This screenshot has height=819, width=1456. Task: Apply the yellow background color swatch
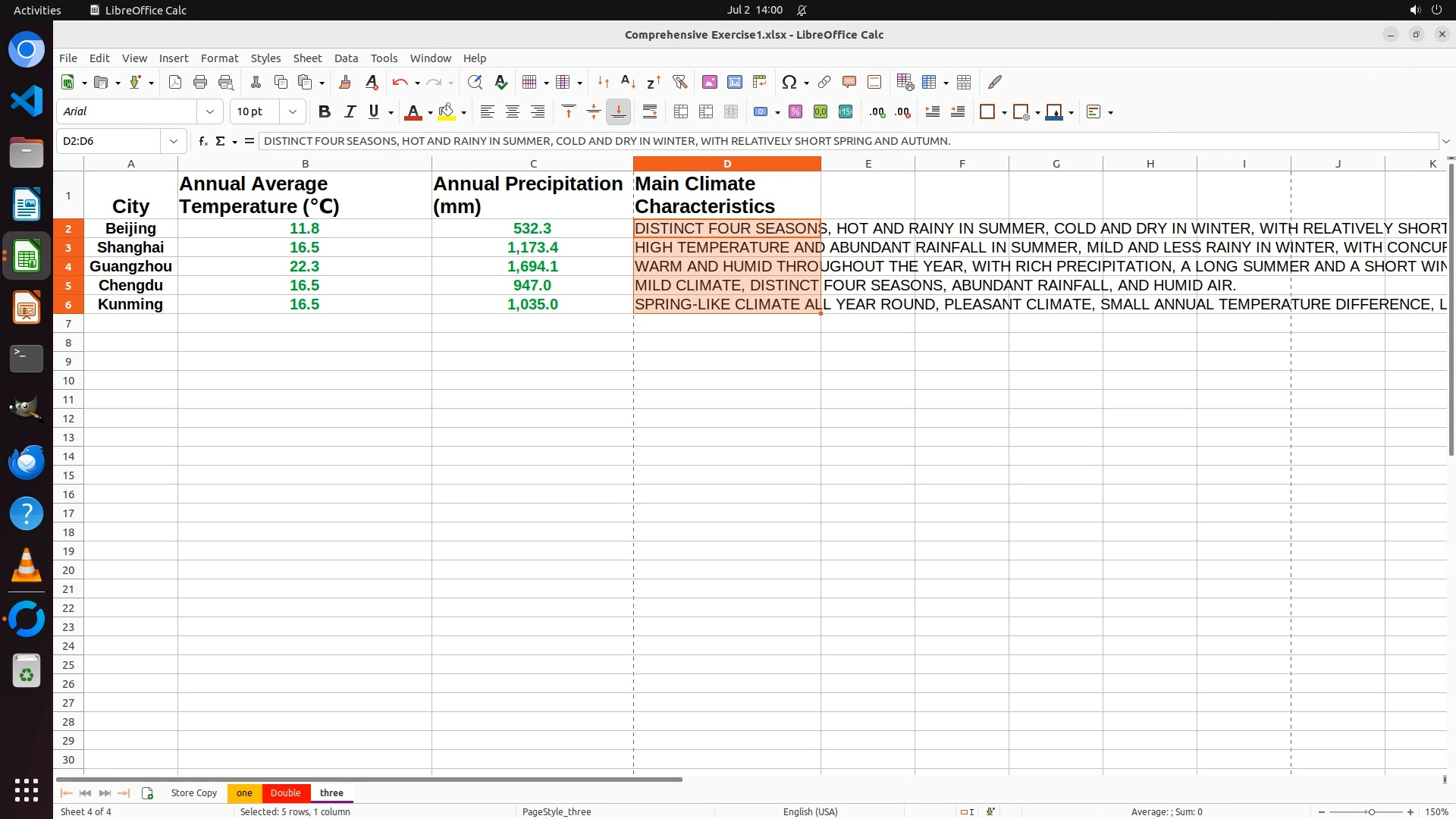click(x=447, y=111)
